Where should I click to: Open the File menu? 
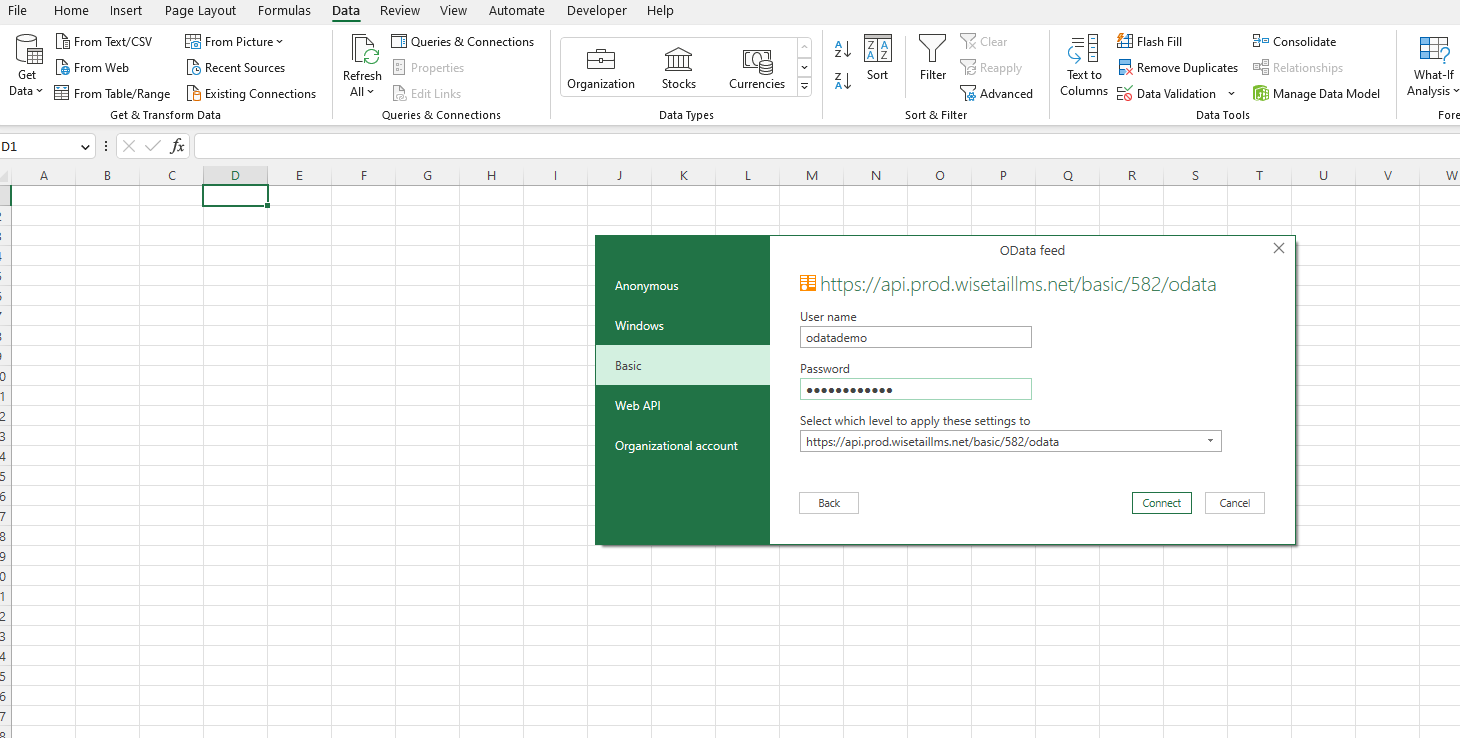point(18,11)
